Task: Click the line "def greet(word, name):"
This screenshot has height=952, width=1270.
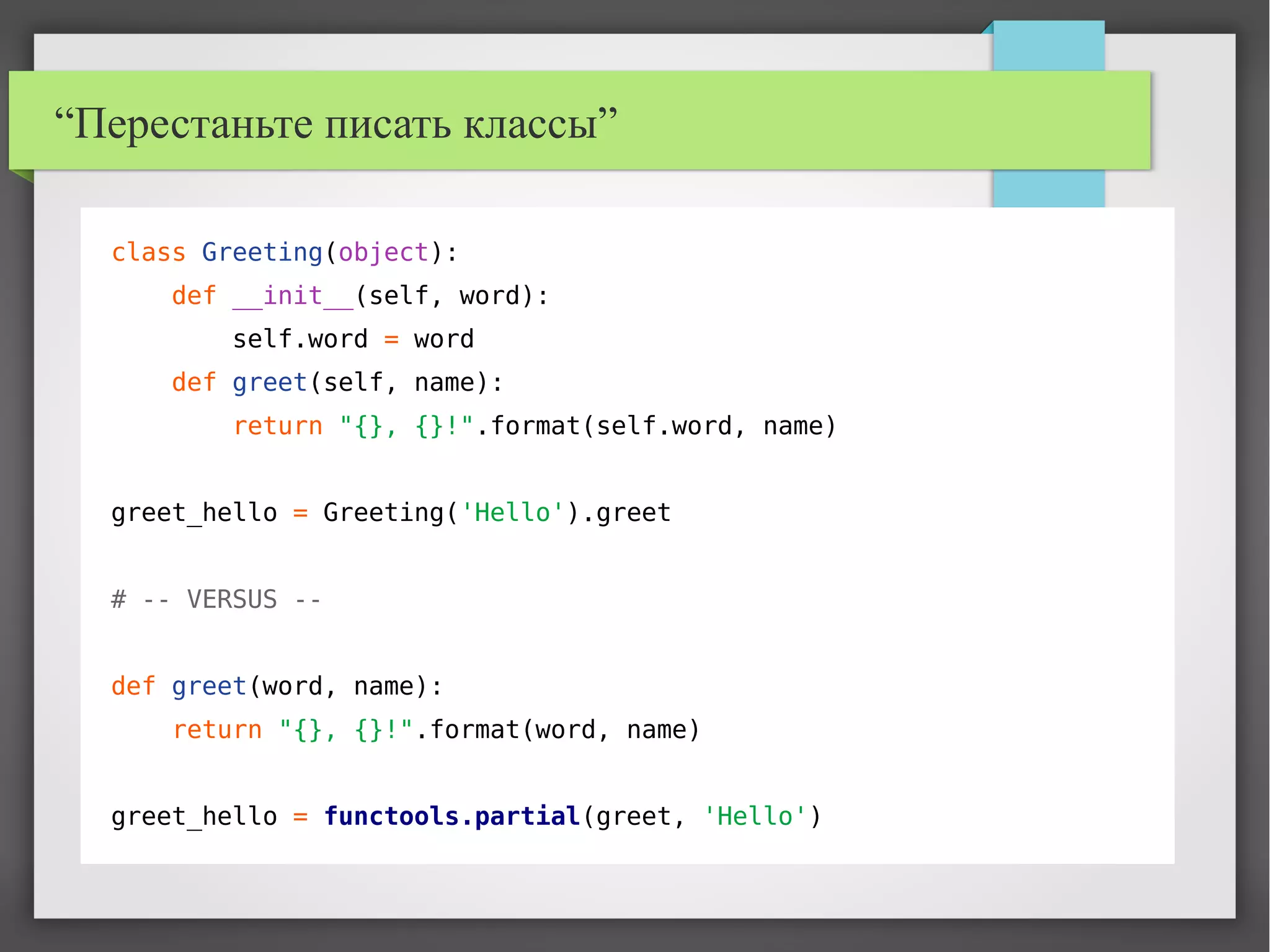Action: (x=277, y=687)
